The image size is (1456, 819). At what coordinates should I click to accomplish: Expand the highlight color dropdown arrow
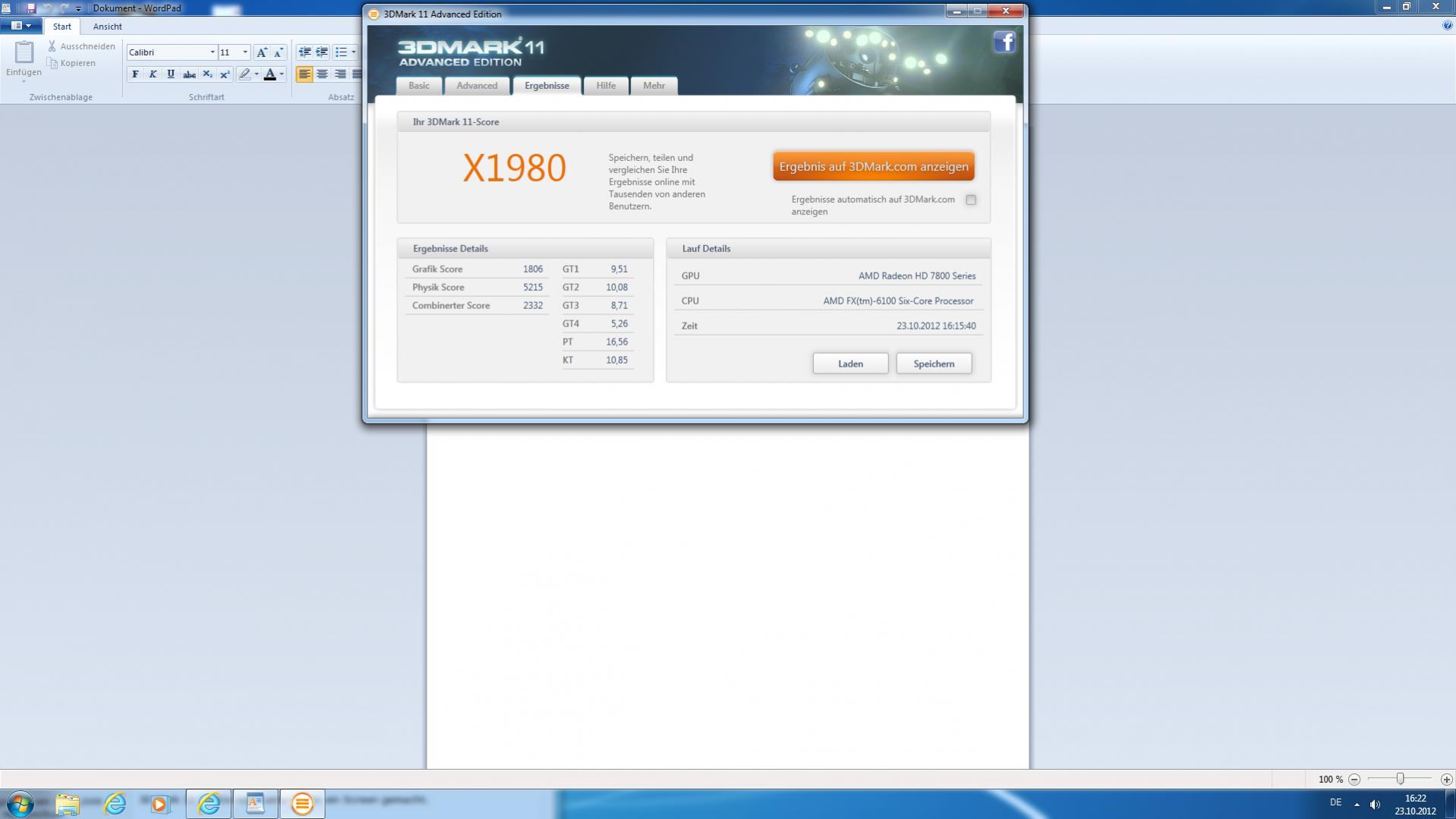(257, 74)
